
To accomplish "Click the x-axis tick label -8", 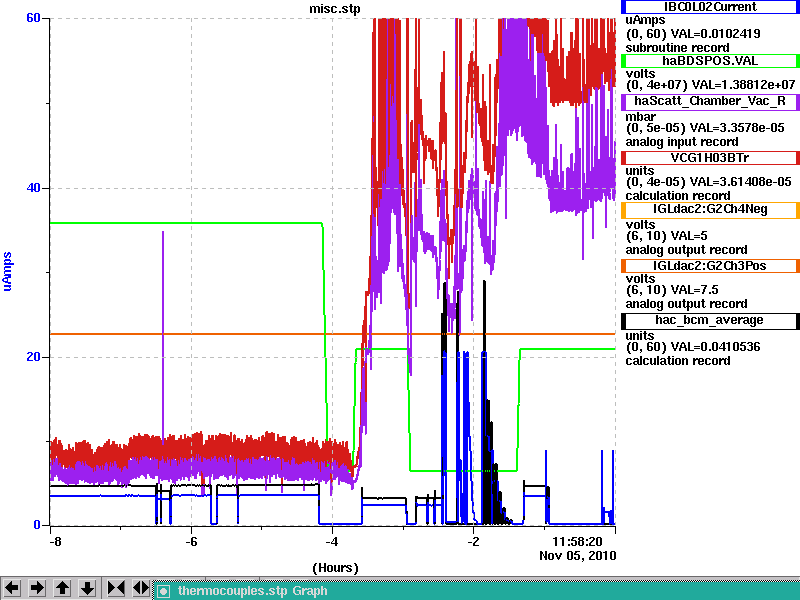I will (x=55, y=541).
